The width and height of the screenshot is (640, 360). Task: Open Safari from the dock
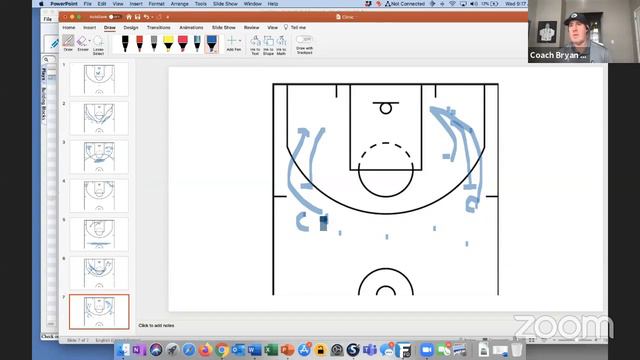[189, 350]
